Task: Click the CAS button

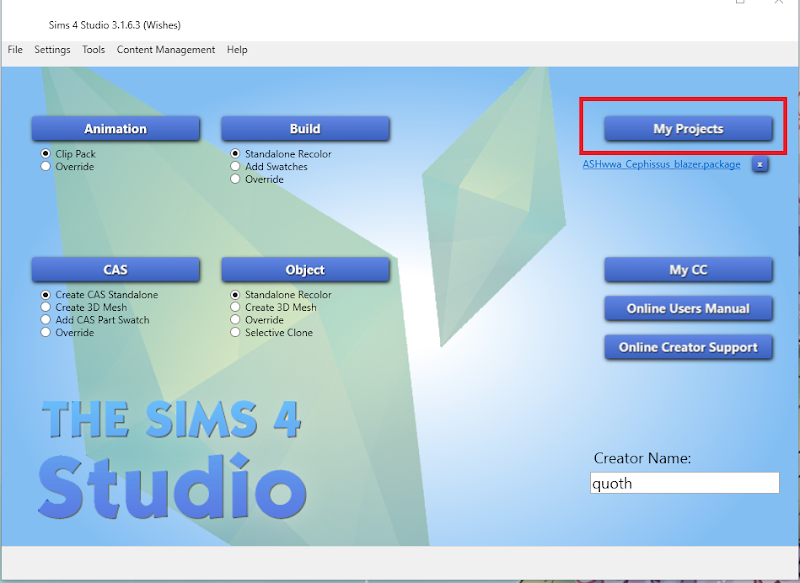Action: [115, 269]
